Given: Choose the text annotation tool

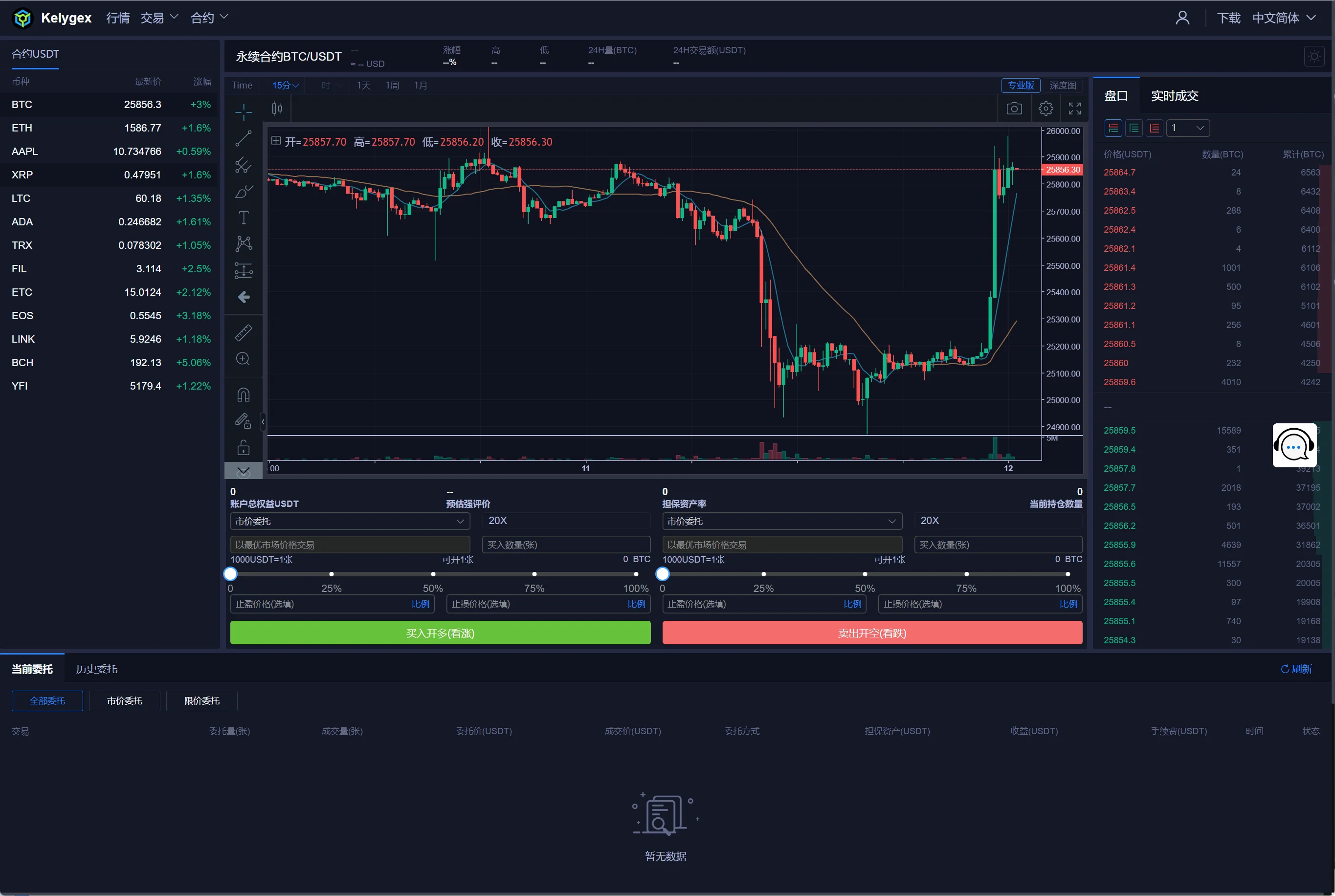Looking at the screenshot, I should 244,218.
